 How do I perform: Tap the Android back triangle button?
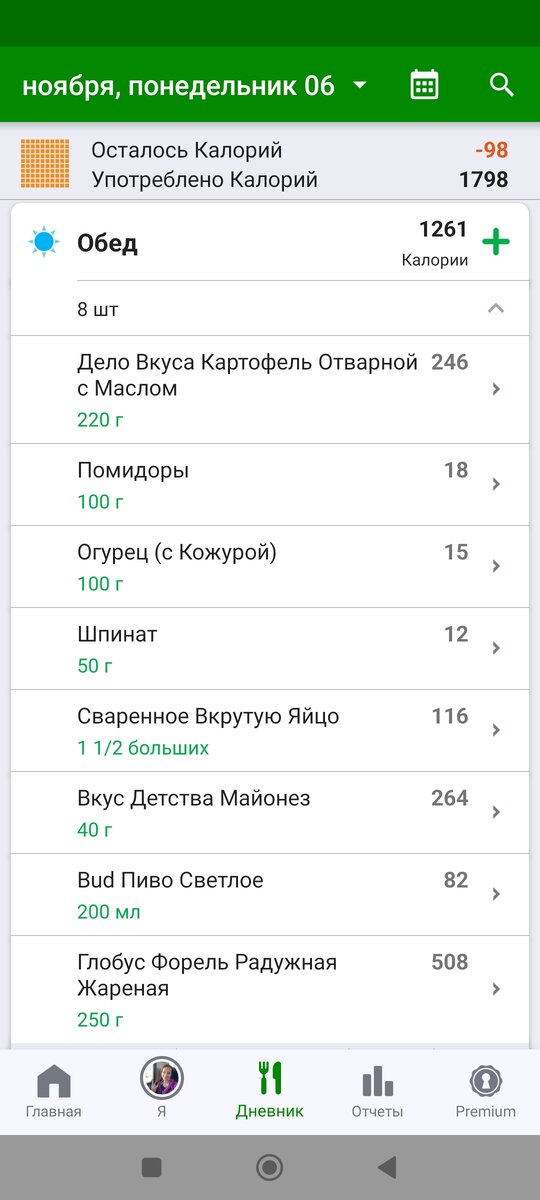coord(387,1167)
